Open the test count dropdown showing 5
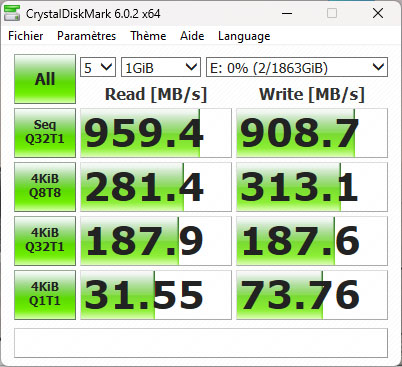402x367 pixels. (98, 67)
